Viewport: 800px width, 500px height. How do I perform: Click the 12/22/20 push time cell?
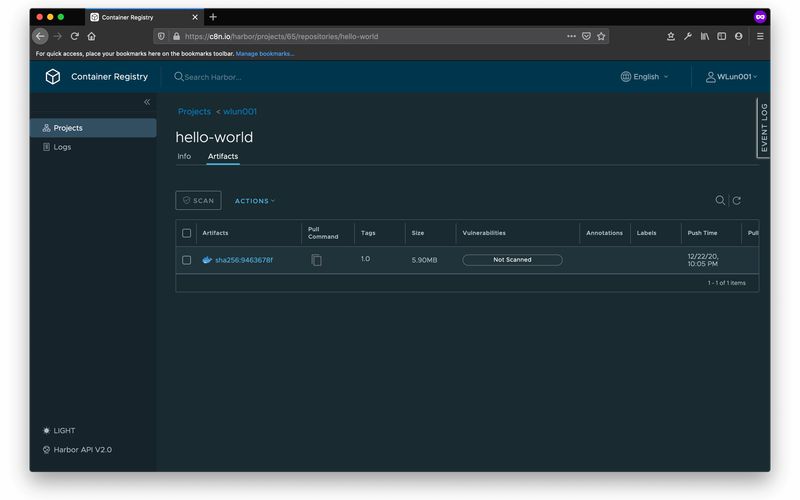[703, 260]
